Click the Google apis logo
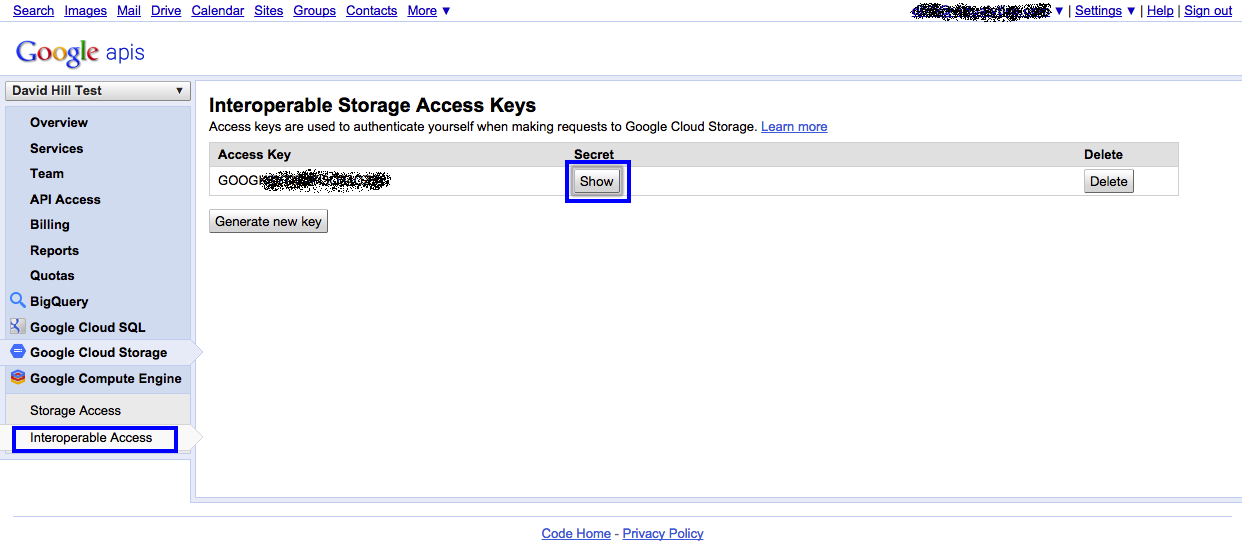The image size is (1242, 551). [80, 52]
